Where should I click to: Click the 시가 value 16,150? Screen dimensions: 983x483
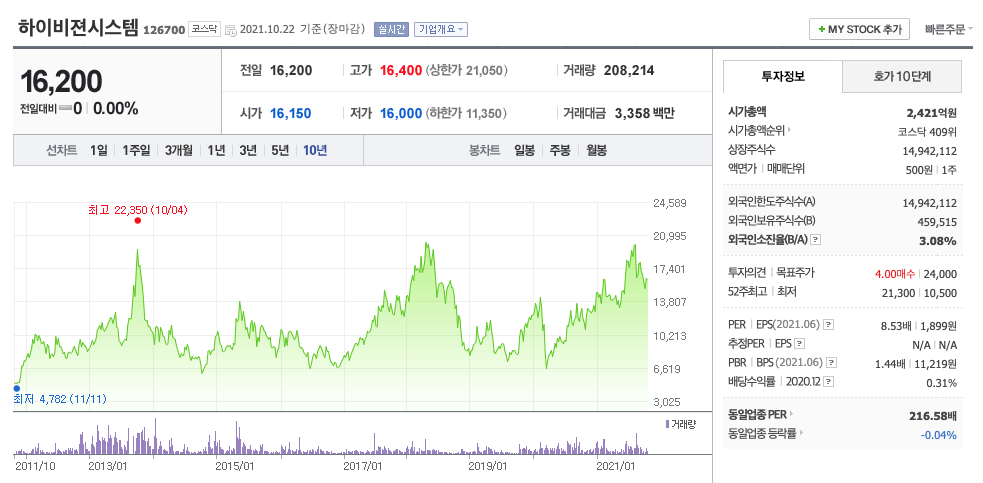(290, 114)
